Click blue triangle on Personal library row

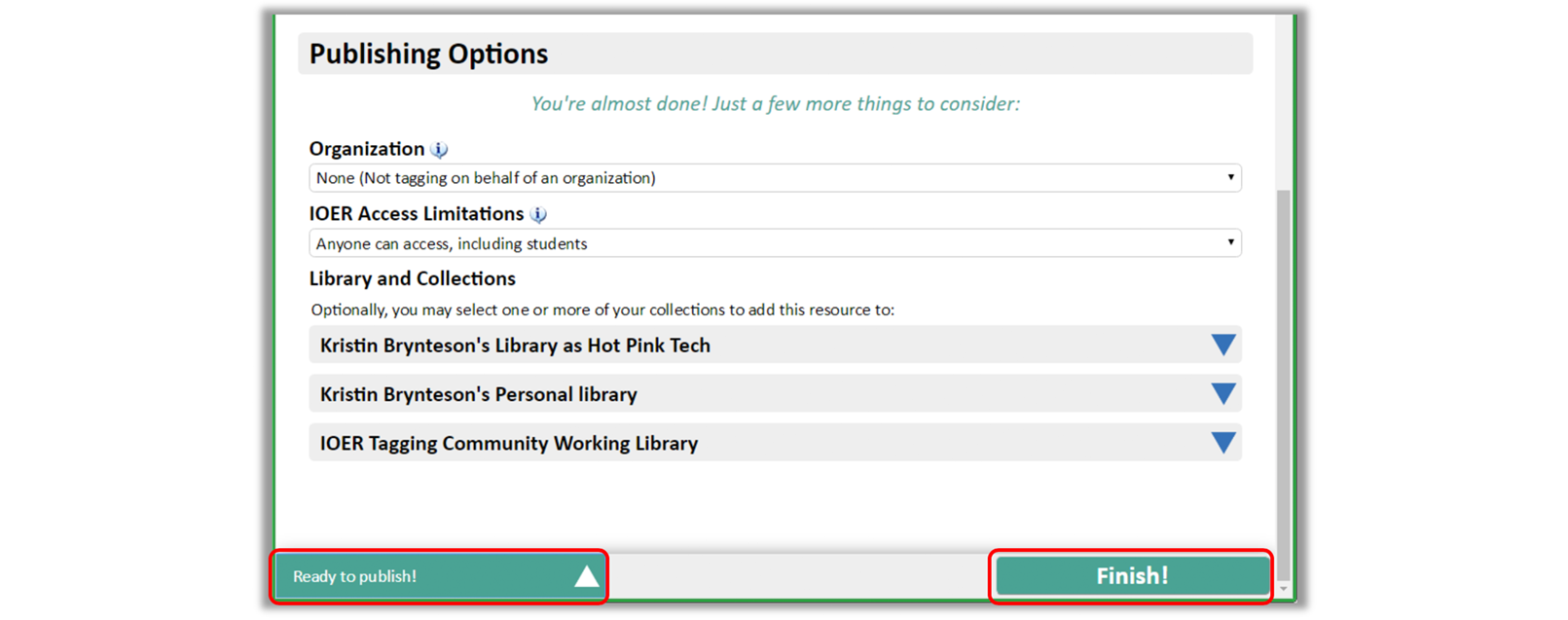click(1222, 393)
